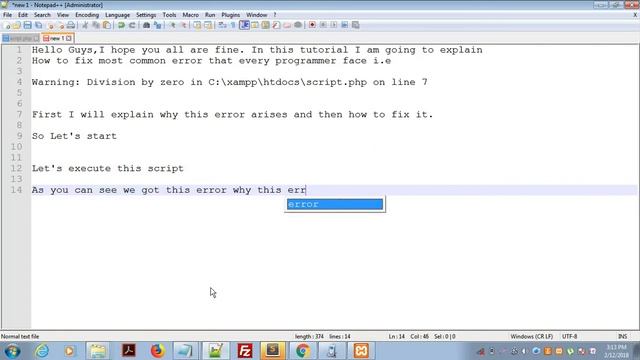The image size is (640, 360).
Task: Start macro recording with the red icon
Action: coord(312,25)
